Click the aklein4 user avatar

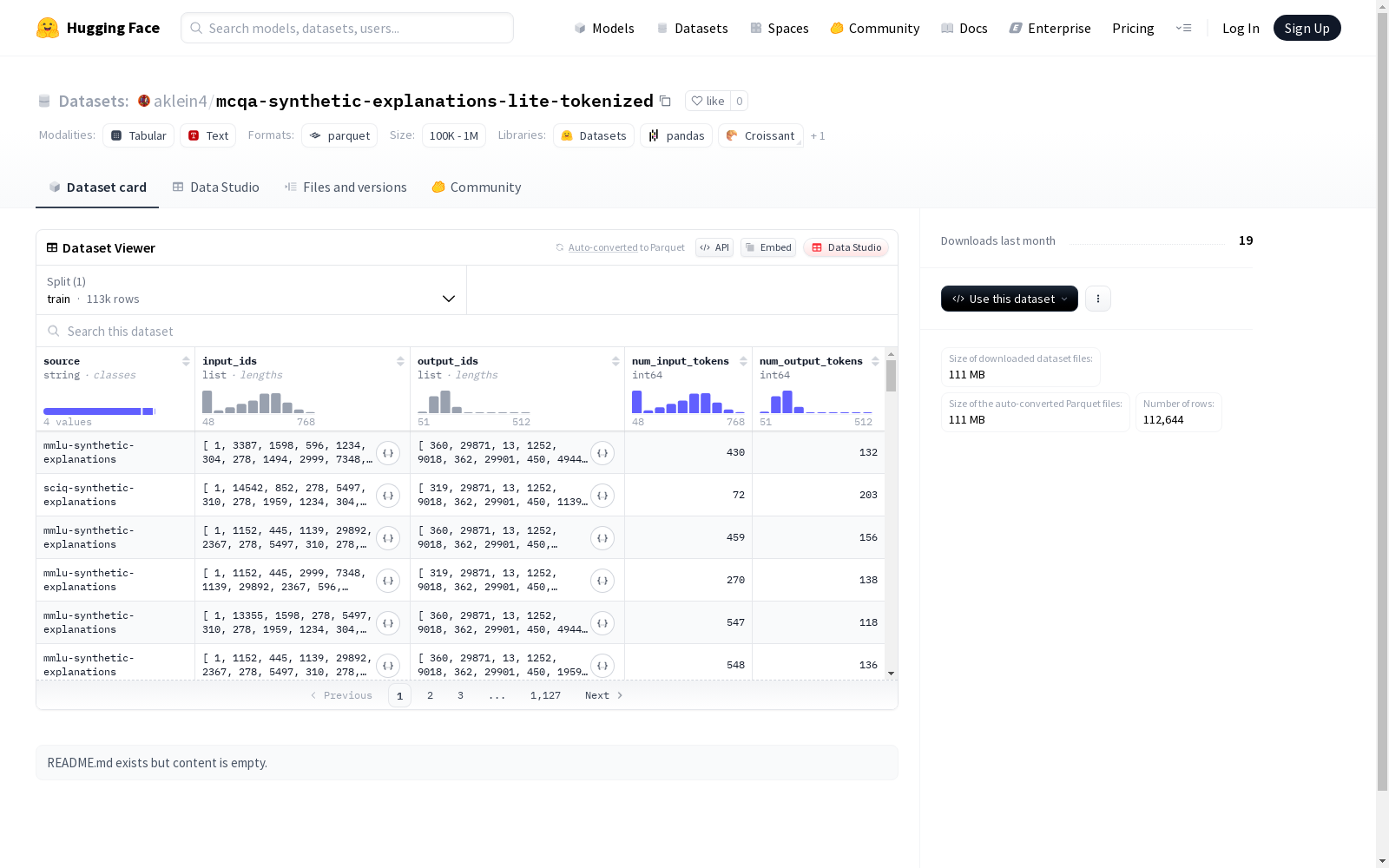pos(144,101)
